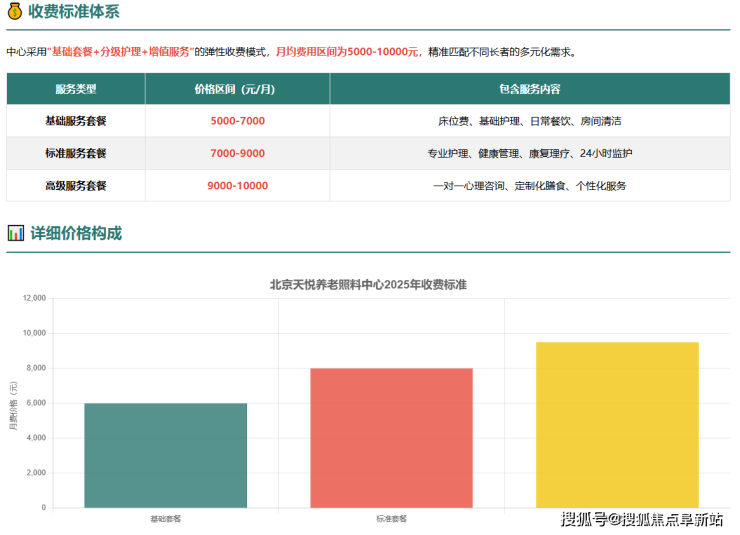Select the 服务类型 column header
Screen dimensions: 740x535
pos(76,89)
